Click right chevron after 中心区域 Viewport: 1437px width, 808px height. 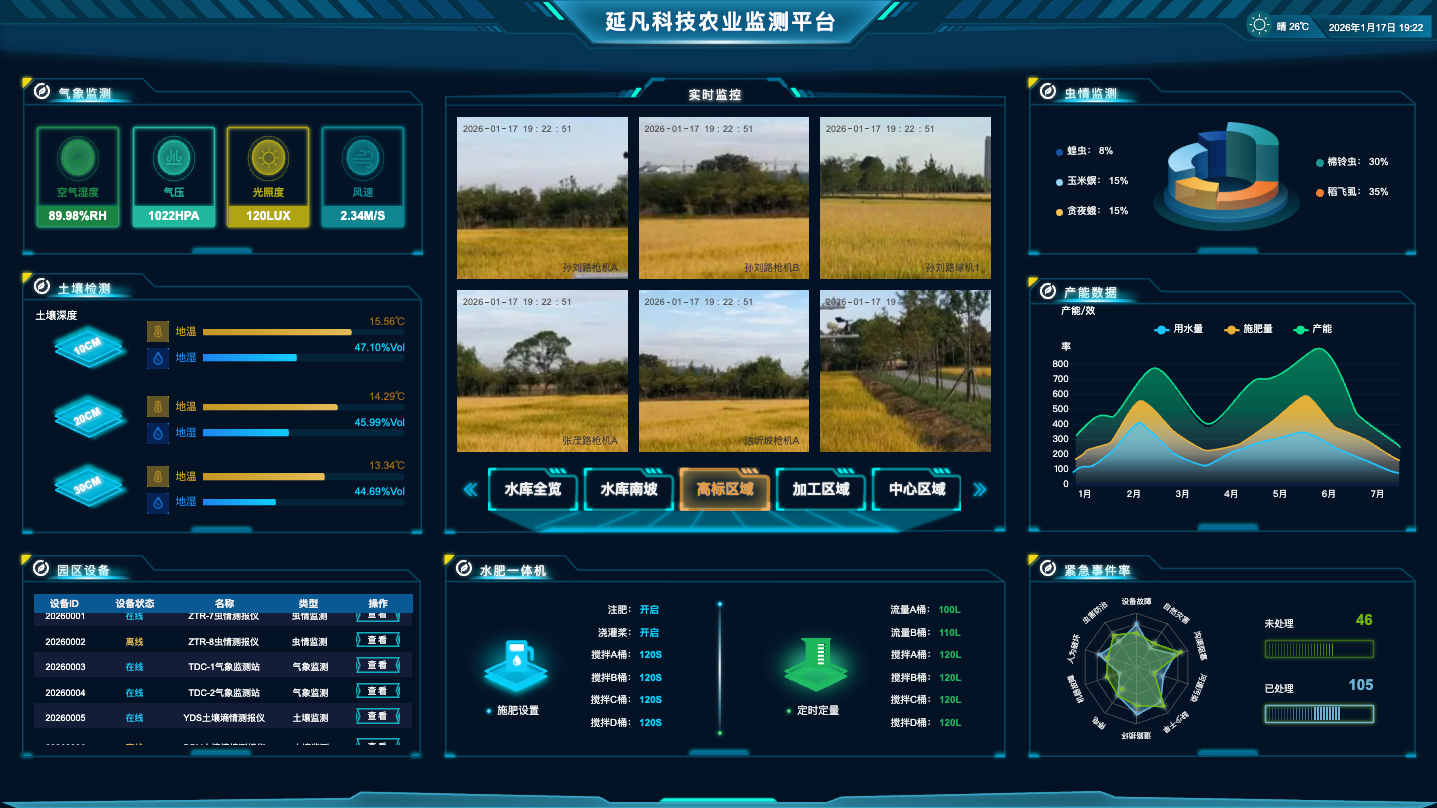point(981,490)
